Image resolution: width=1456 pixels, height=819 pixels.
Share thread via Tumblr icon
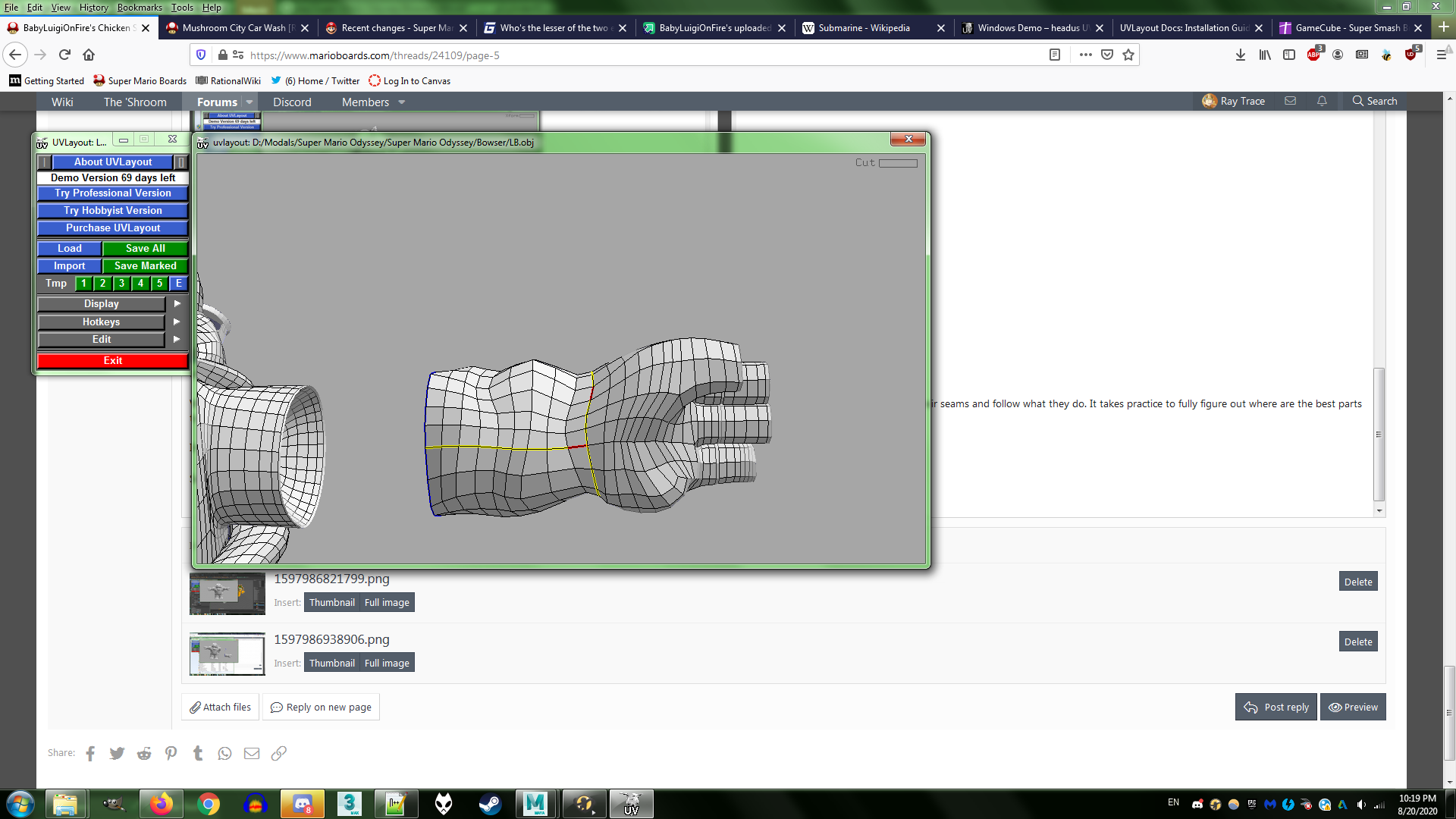pyautogui.click(x=198, y=753)
